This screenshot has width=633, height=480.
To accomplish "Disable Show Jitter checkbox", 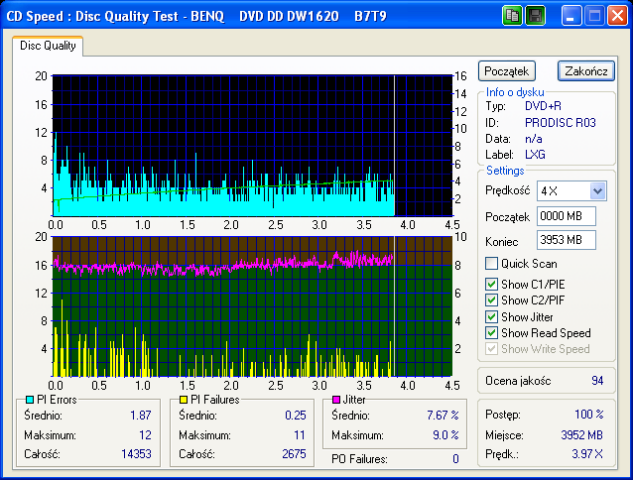I will click(x=491, y=317).
